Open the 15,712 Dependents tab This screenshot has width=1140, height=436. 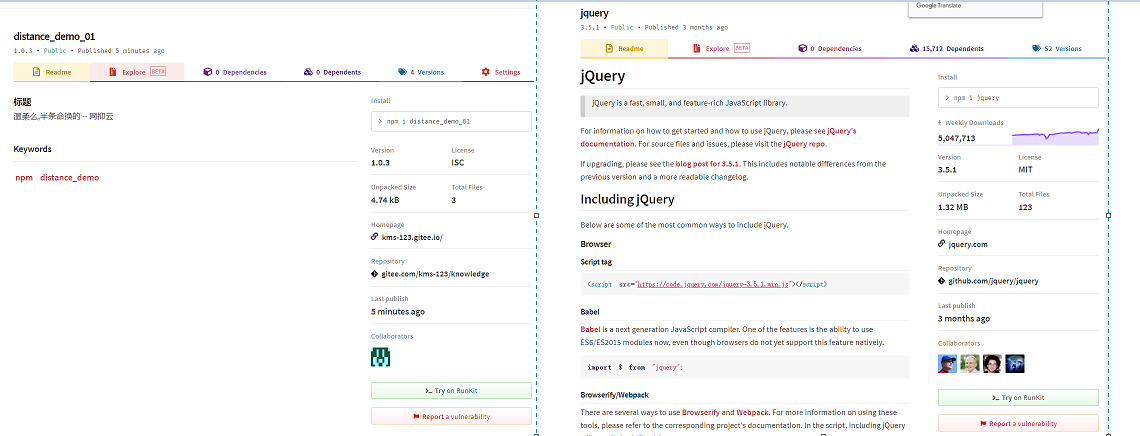click(947, 49)
